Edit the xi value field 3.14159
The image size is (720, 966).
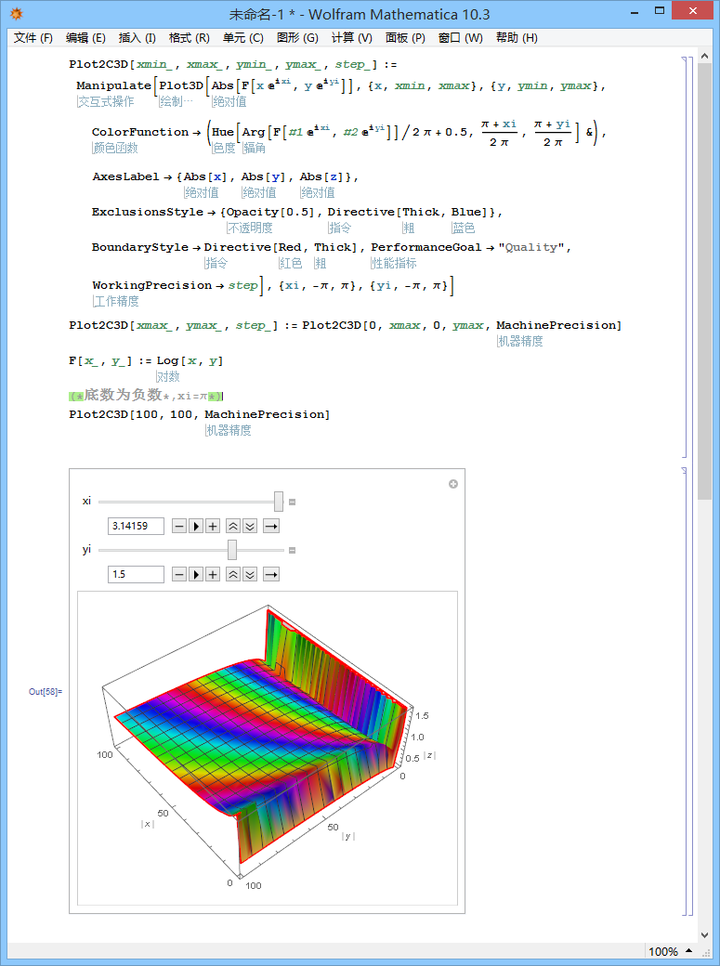[136, 526]
